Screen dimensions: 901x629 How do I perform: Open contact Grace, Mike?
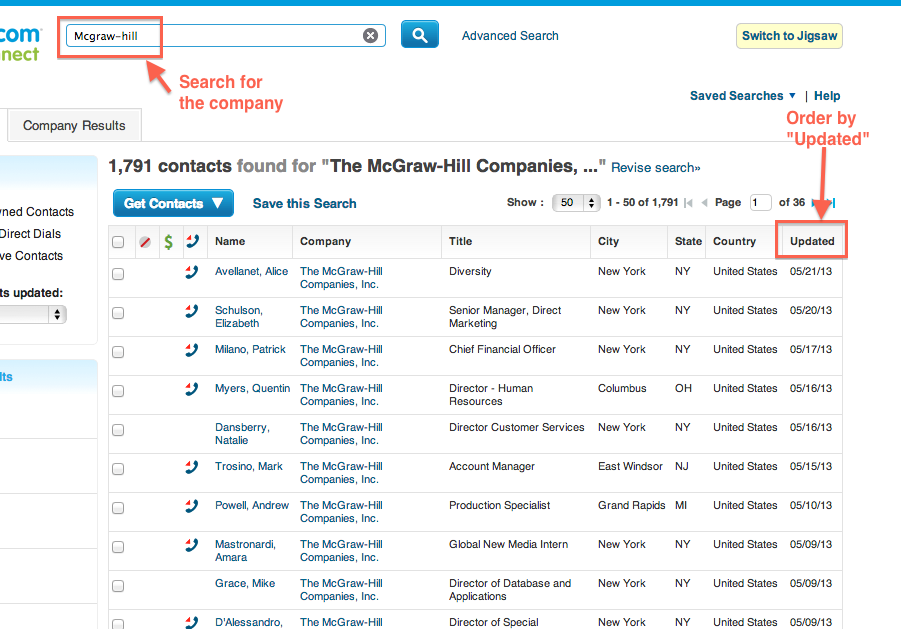[245, 583]
